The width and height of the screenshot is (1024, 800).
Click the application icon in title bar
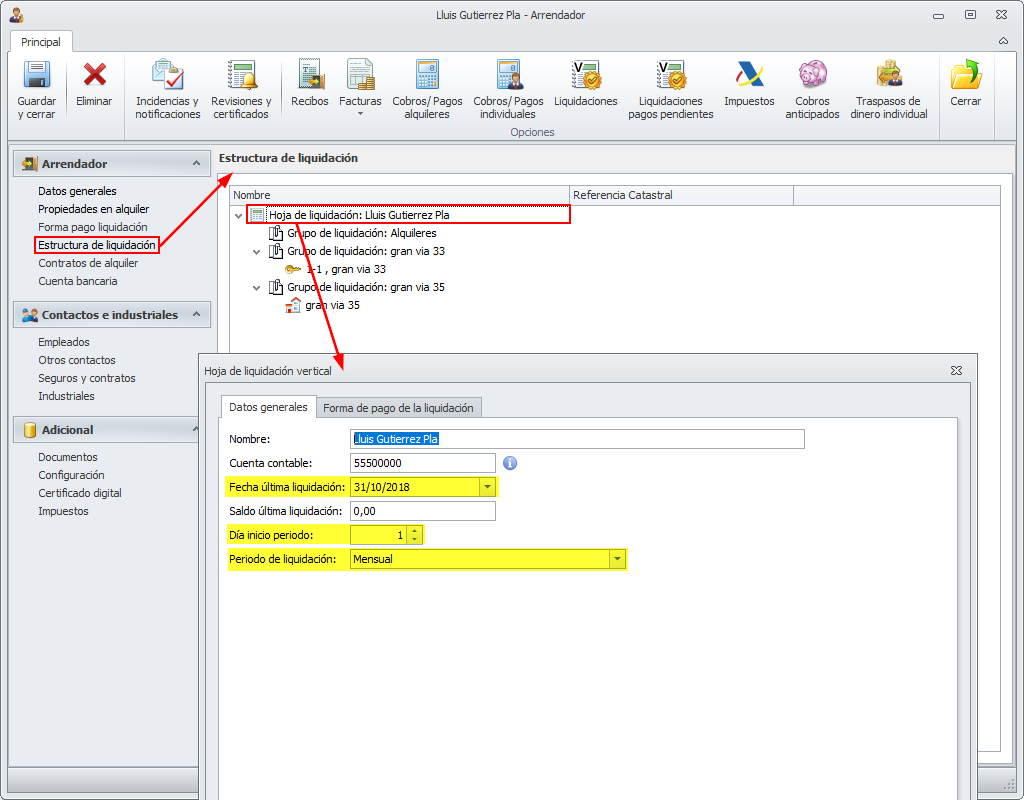click(x=16, y=14)
